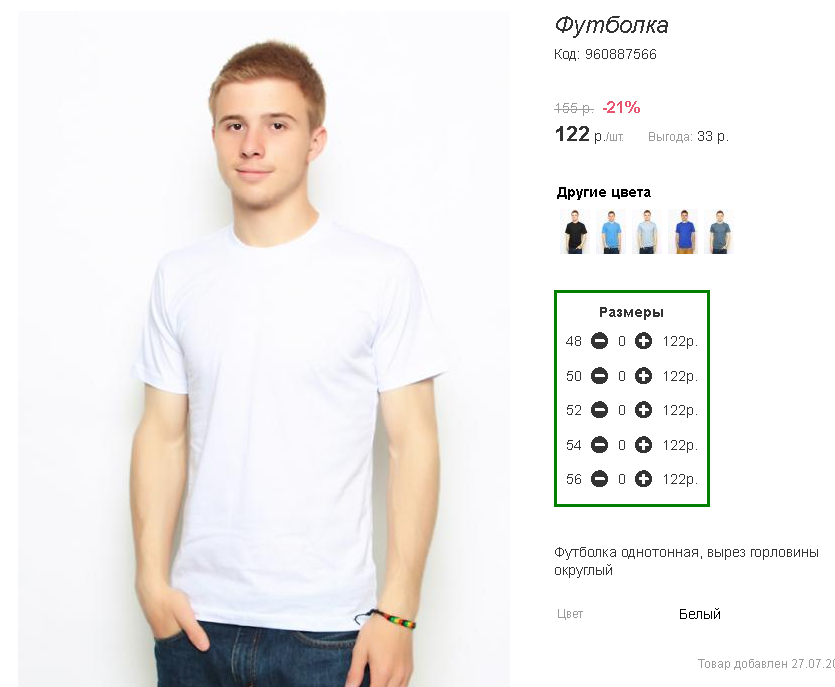The image size is (835, 687).
Task: Click the size 48 quantity value
Action: pyautogui.click(x=621, y=341)
